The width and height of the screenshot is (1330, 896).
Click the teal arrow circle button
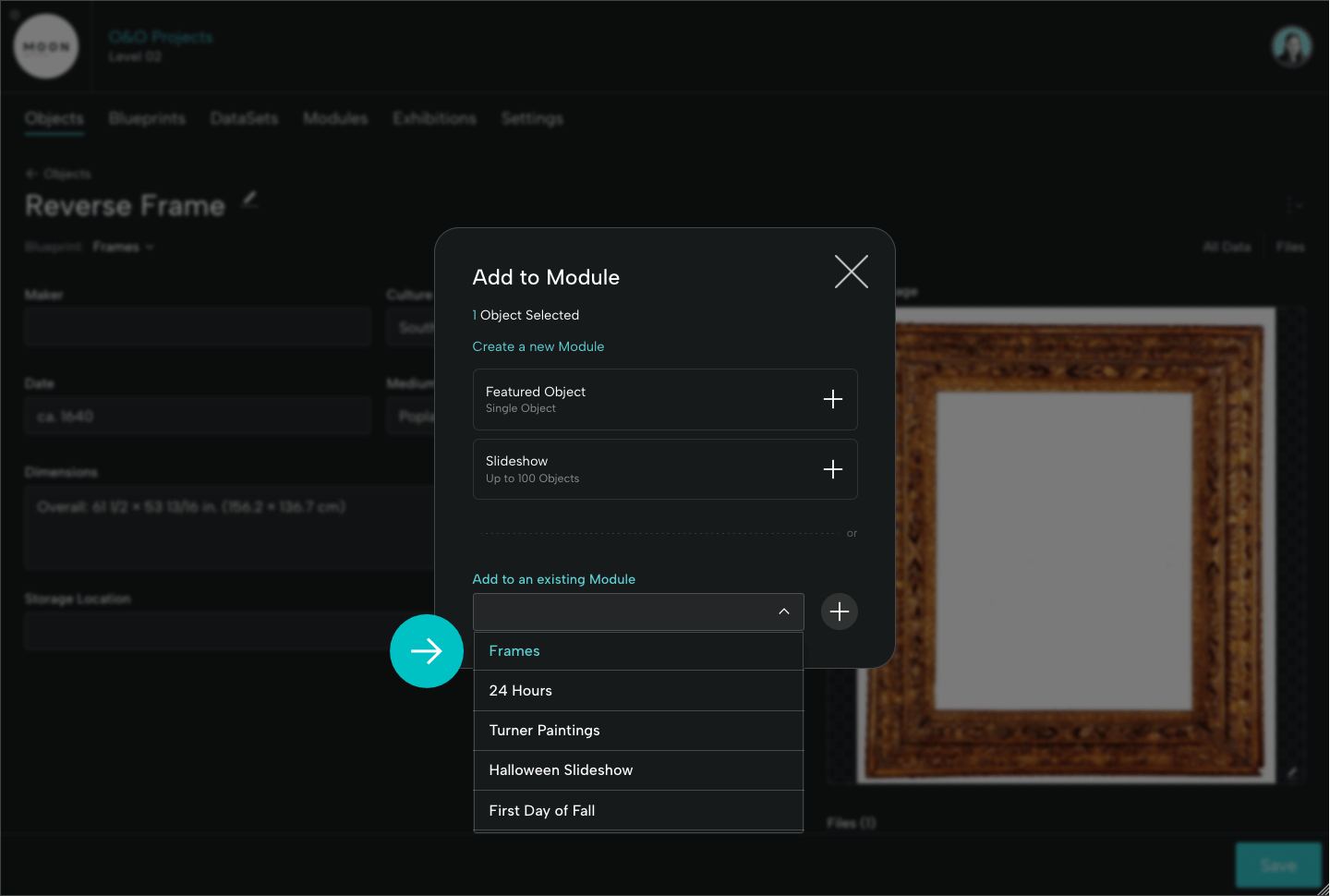click(x=426, y=651)
